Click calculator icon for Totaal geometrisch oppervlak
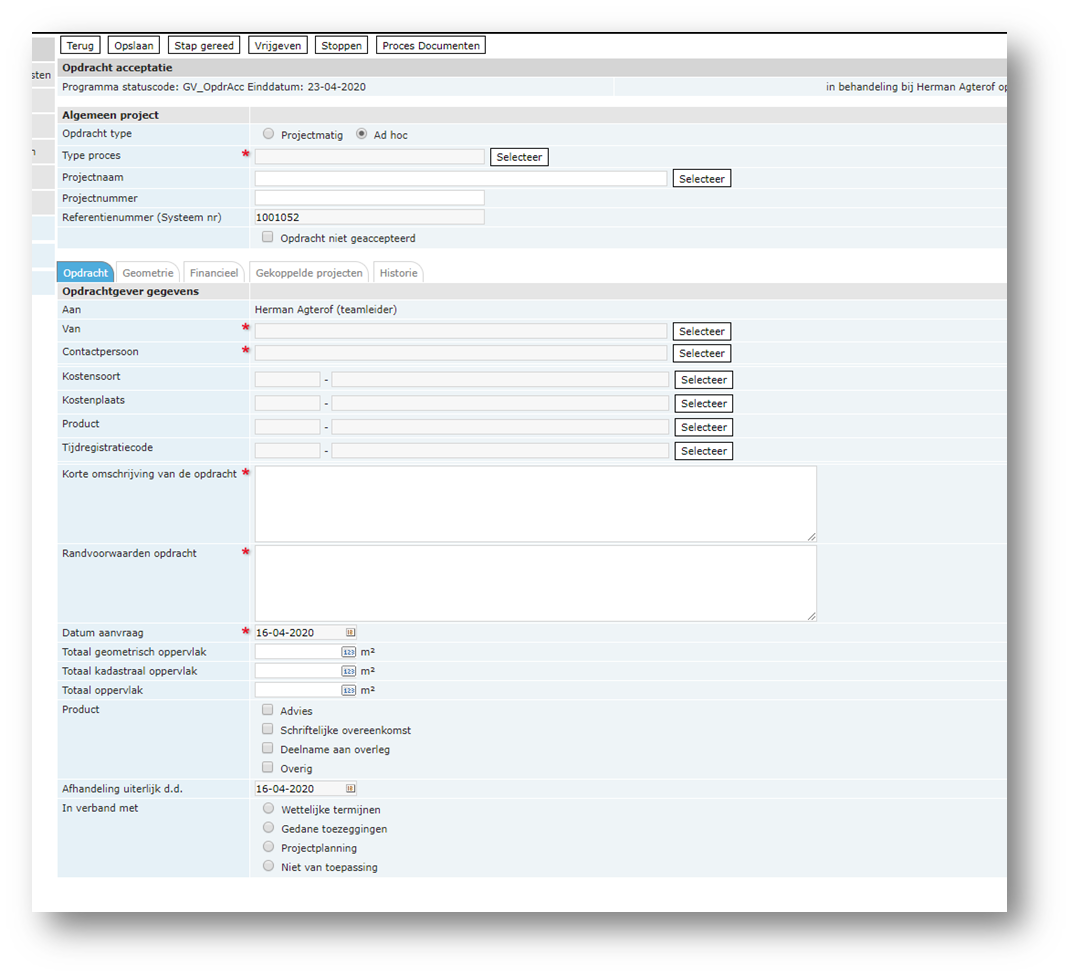The image size is (1072, 977). (x=348, y=651)
